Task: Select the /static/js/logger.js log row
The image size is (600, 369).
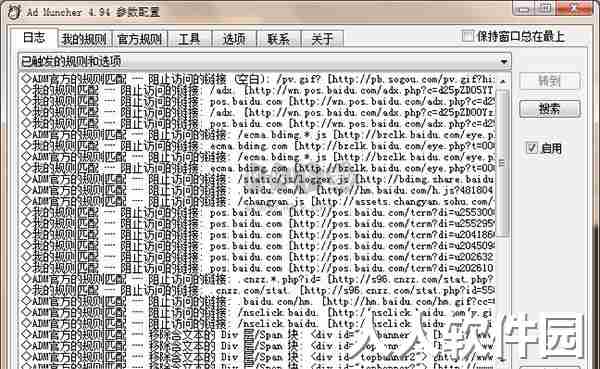Action: click(257, 179)
